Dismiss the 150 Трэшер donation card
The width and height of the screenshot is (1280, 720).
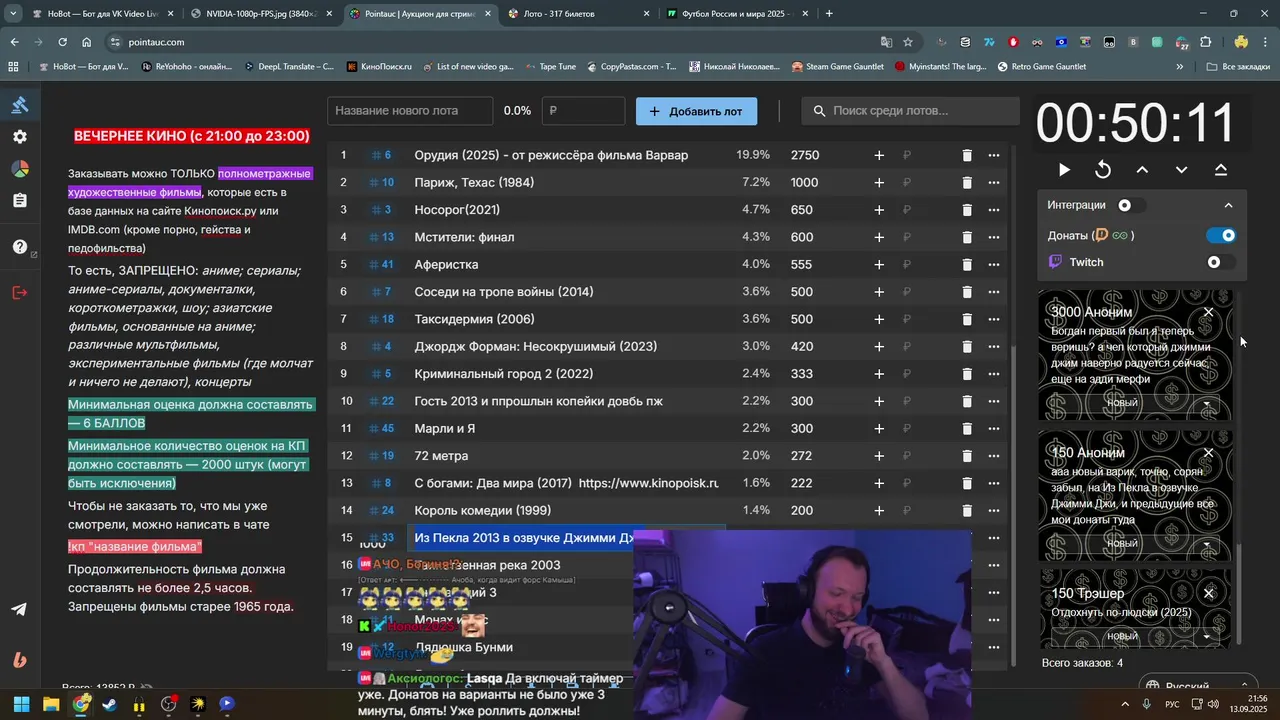coord(1208,593)
